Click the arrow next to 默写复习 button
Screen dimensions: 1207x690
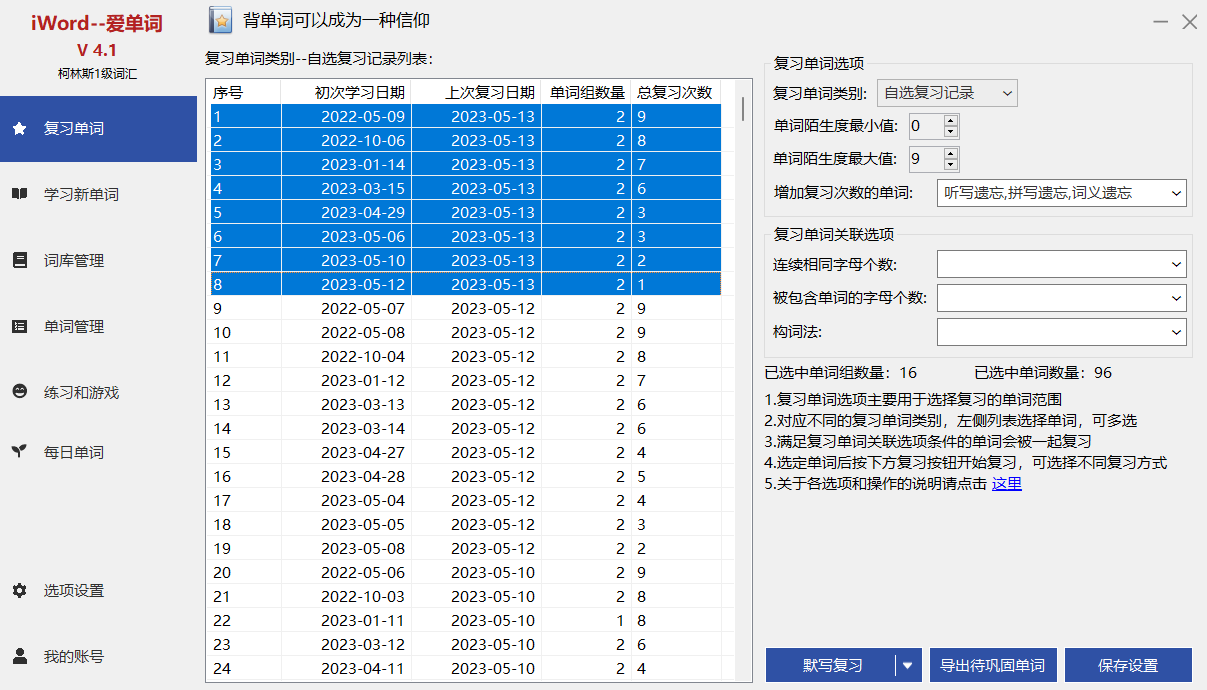[908, 665]
